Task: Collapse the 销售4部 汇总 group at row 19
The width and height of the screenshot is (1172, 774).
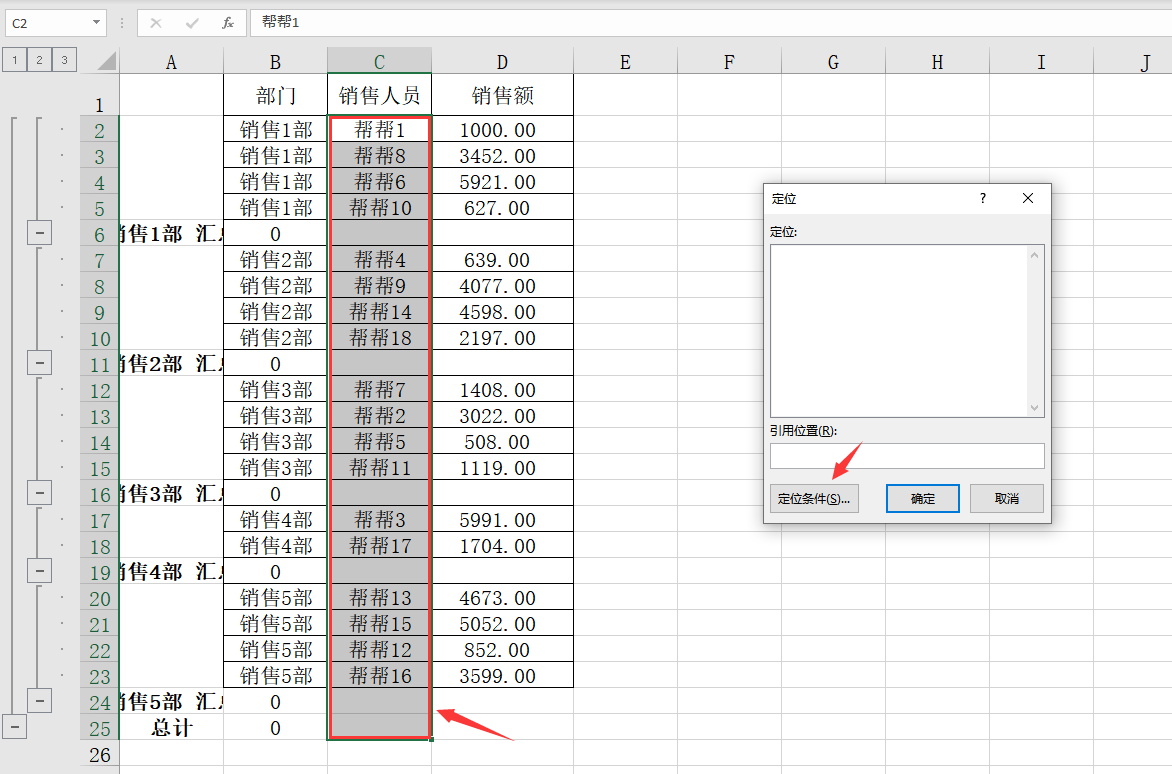Action: tap(40, 571)
